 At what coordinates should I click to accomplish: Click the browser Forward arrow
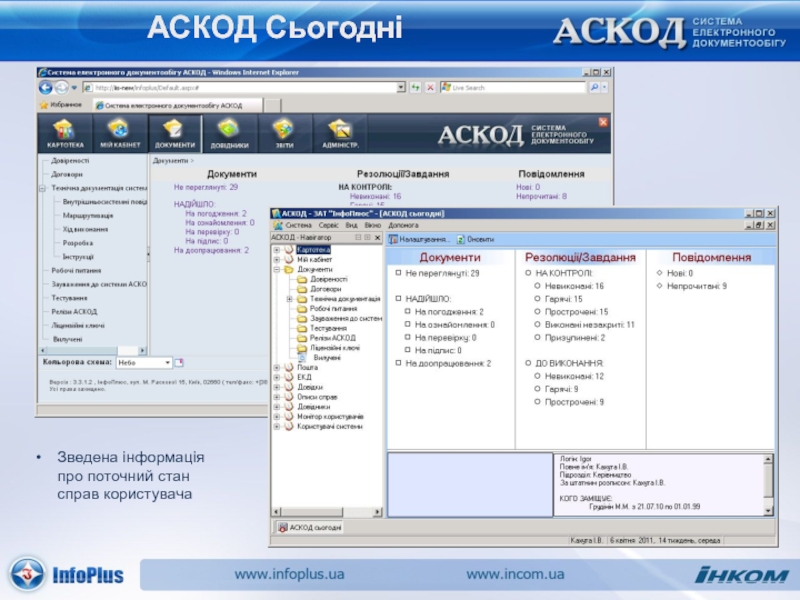(x=61, y=88)
